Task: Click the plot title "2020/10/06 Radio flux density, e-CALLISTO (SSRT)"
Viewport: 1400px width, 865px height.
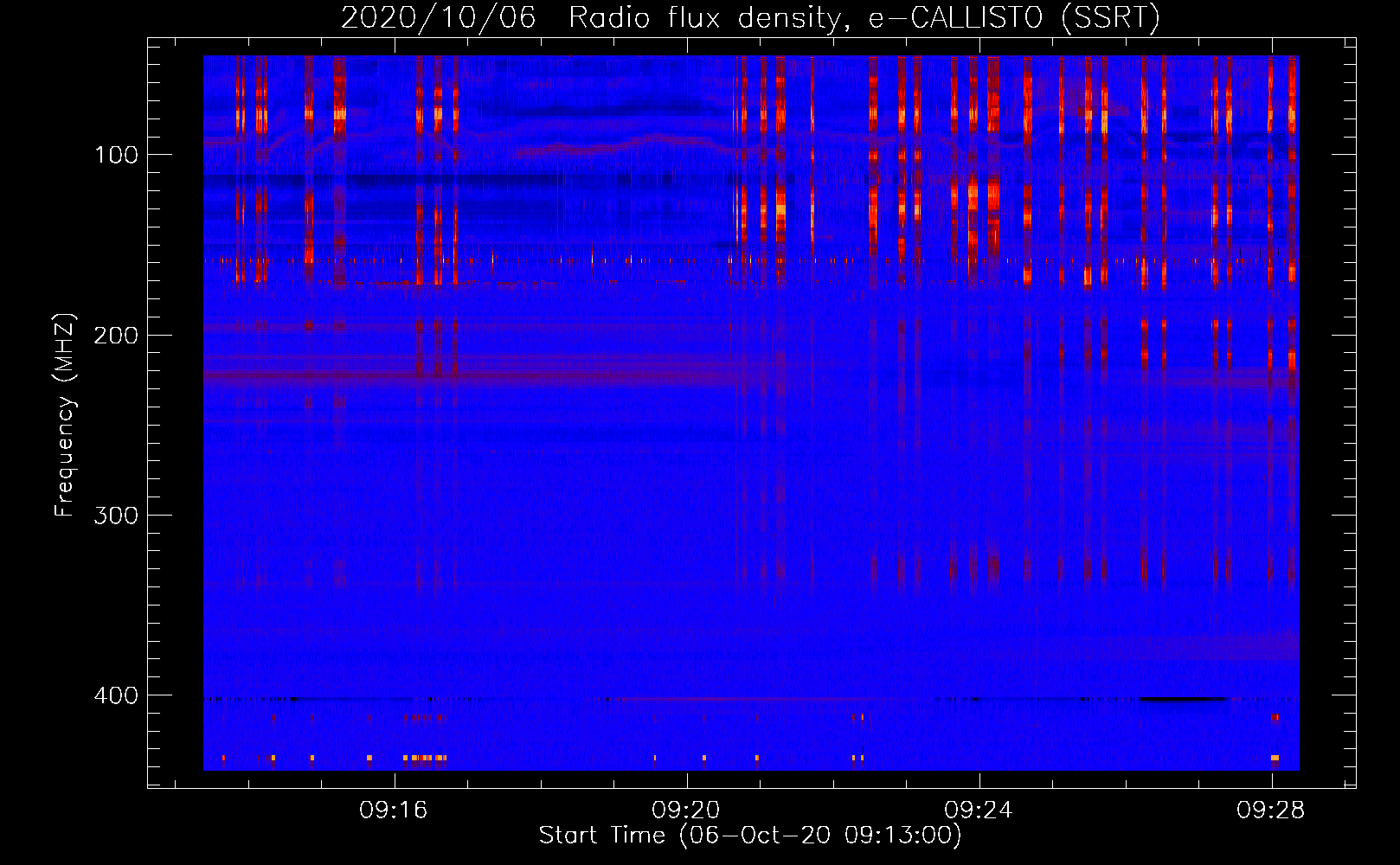Action: click(750, 17)
